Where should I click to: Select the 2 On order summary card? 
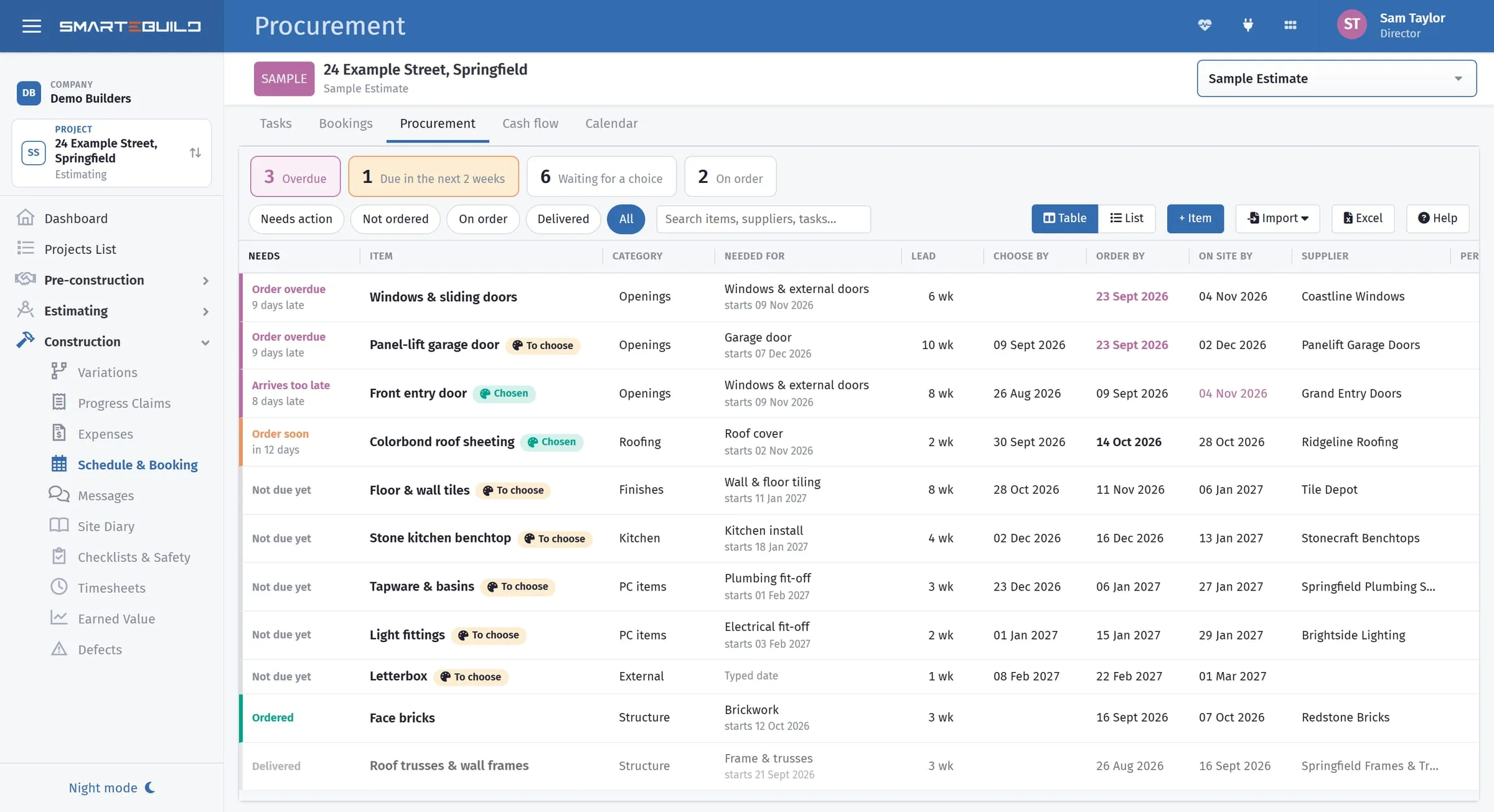[x=730, y=177]
